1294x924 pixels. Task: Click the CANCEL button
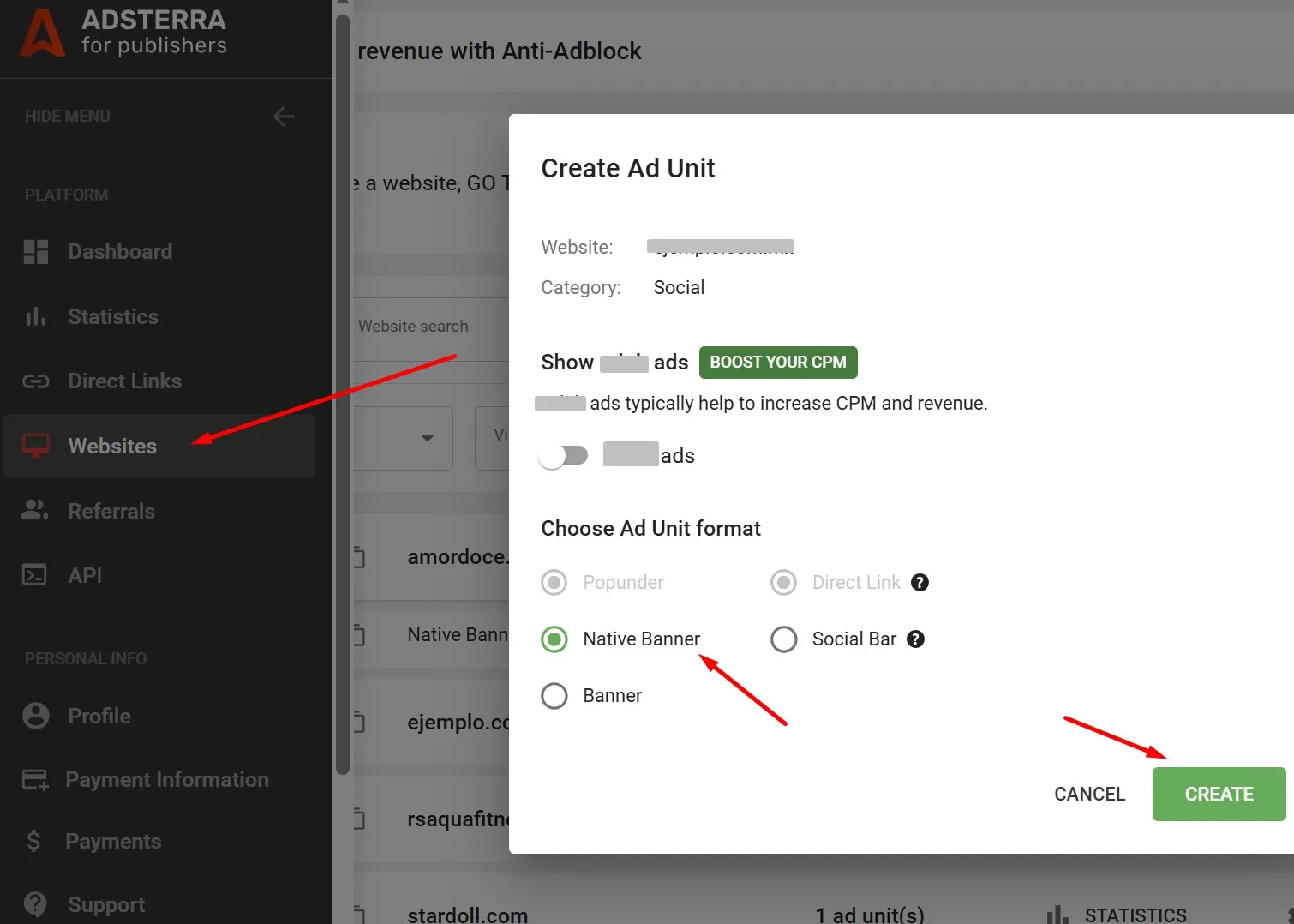[x=1089, y=795]
